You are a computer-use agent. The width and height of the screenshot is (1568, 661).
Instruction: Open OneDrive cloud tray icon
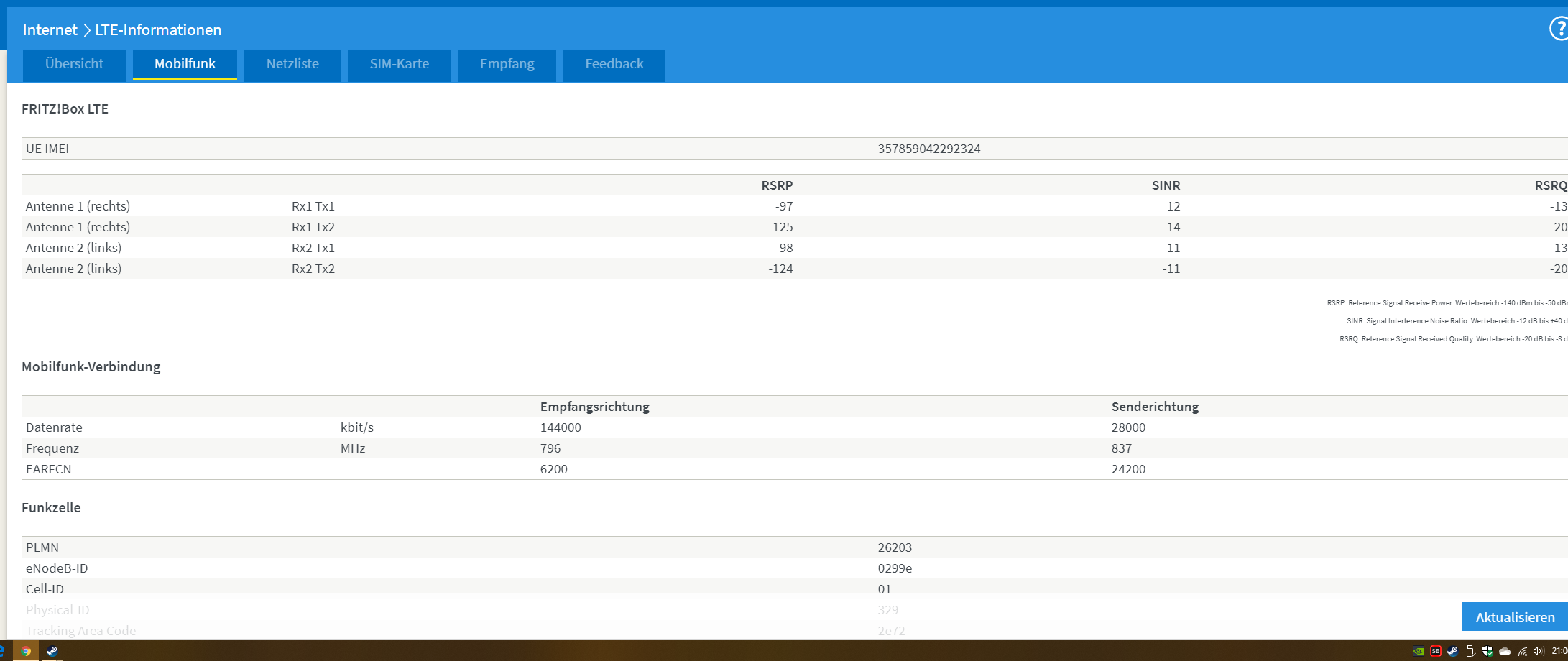[x=1505, y=651]
